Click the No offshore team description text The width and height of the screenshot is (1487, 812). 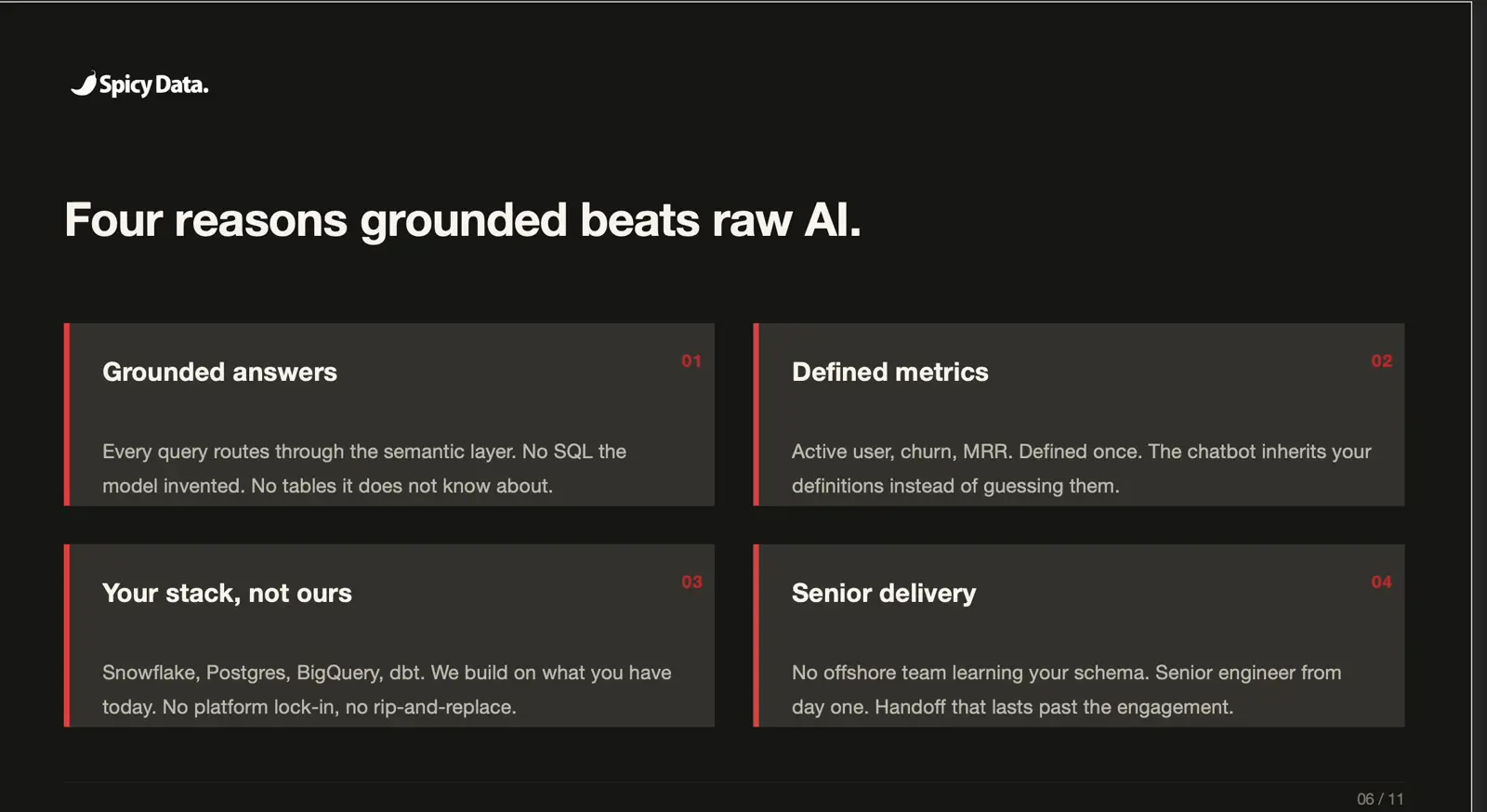(1067, 689)
